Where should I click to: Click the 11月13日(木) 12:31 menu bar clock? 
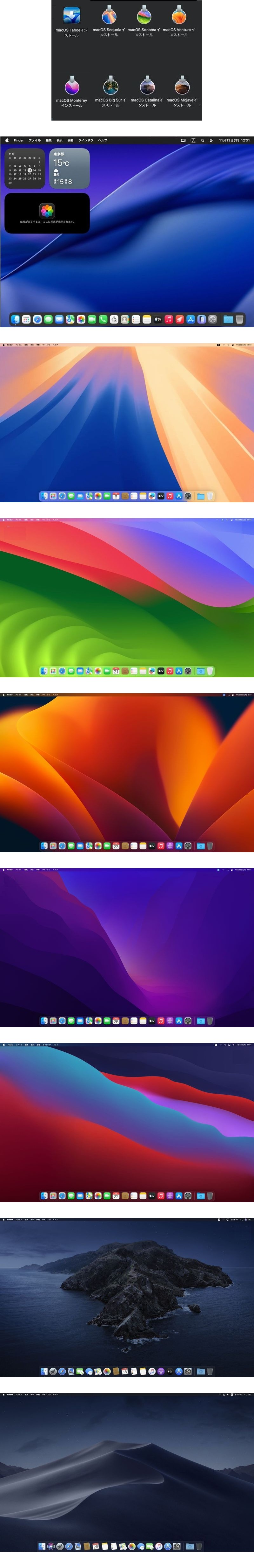[x=234, y=140]
